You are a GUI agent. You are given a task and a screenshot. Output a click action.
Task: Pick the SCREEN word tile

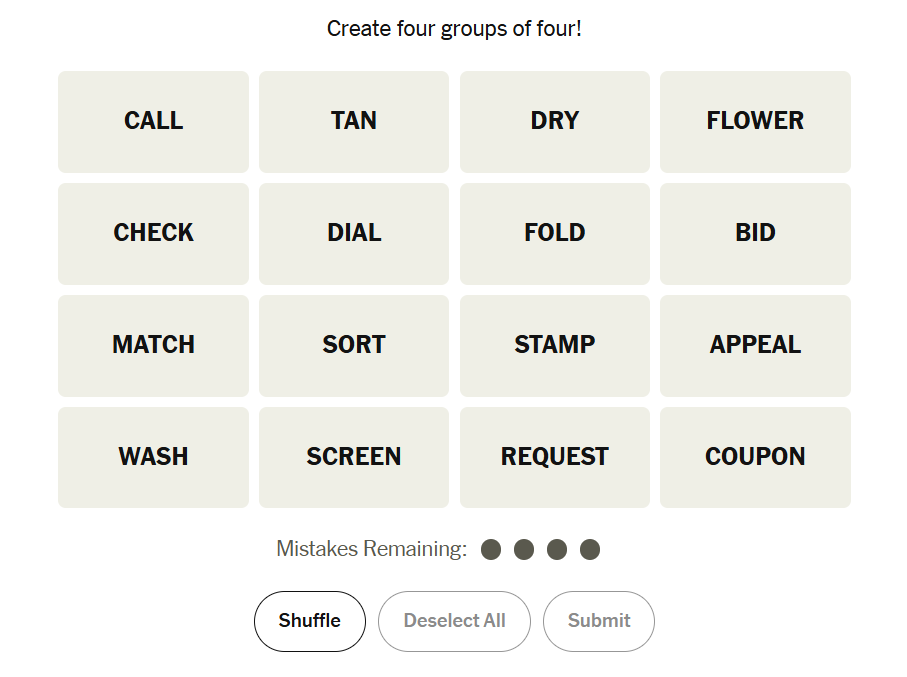(354, 457)
